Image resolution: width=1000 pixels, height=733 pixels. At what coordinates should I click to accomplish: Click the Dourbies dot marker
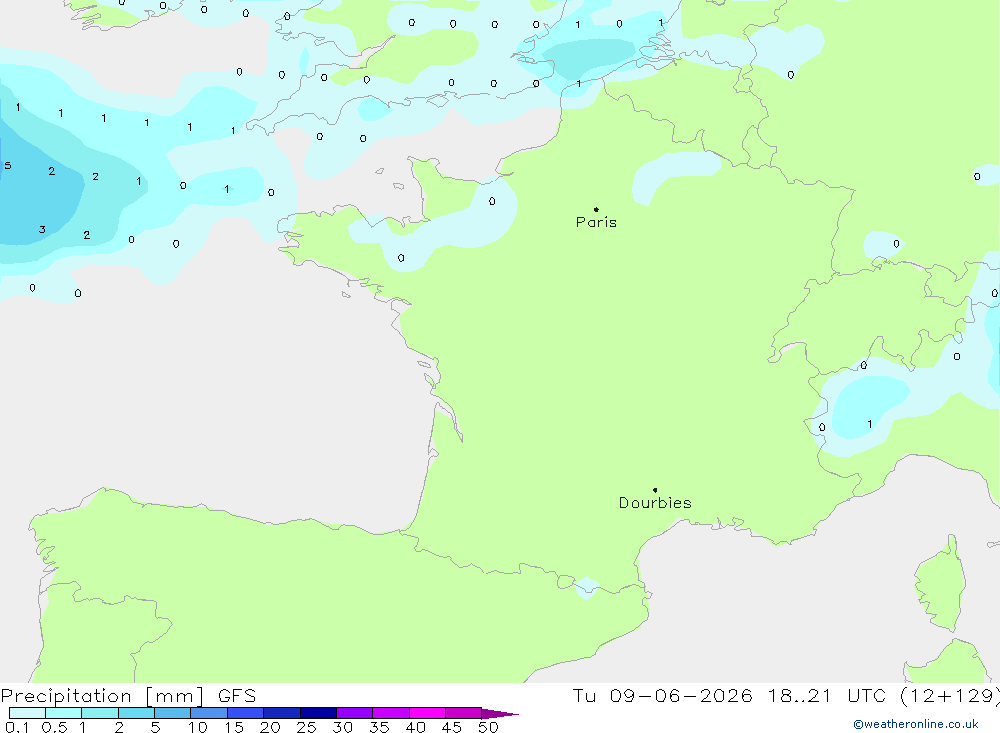[x=655, y=490]
